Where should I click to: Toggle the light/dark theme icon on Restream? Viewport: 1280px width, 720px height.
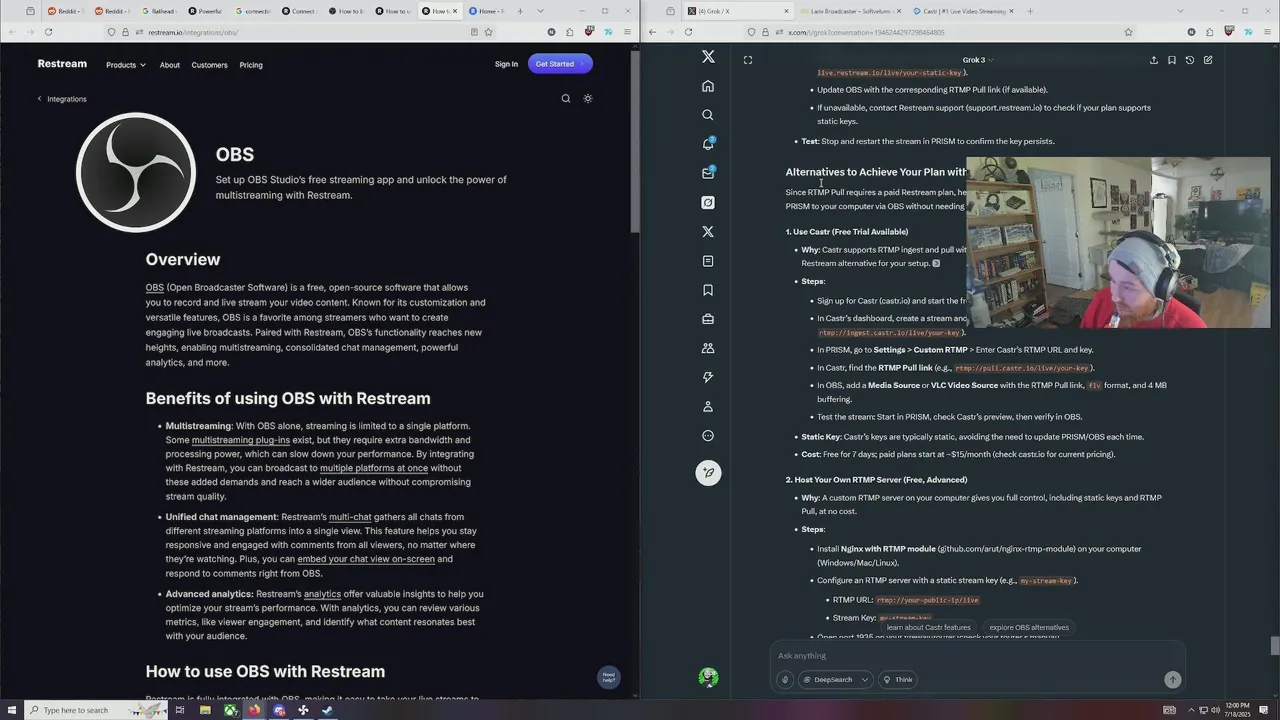click(x=588, y=98)
